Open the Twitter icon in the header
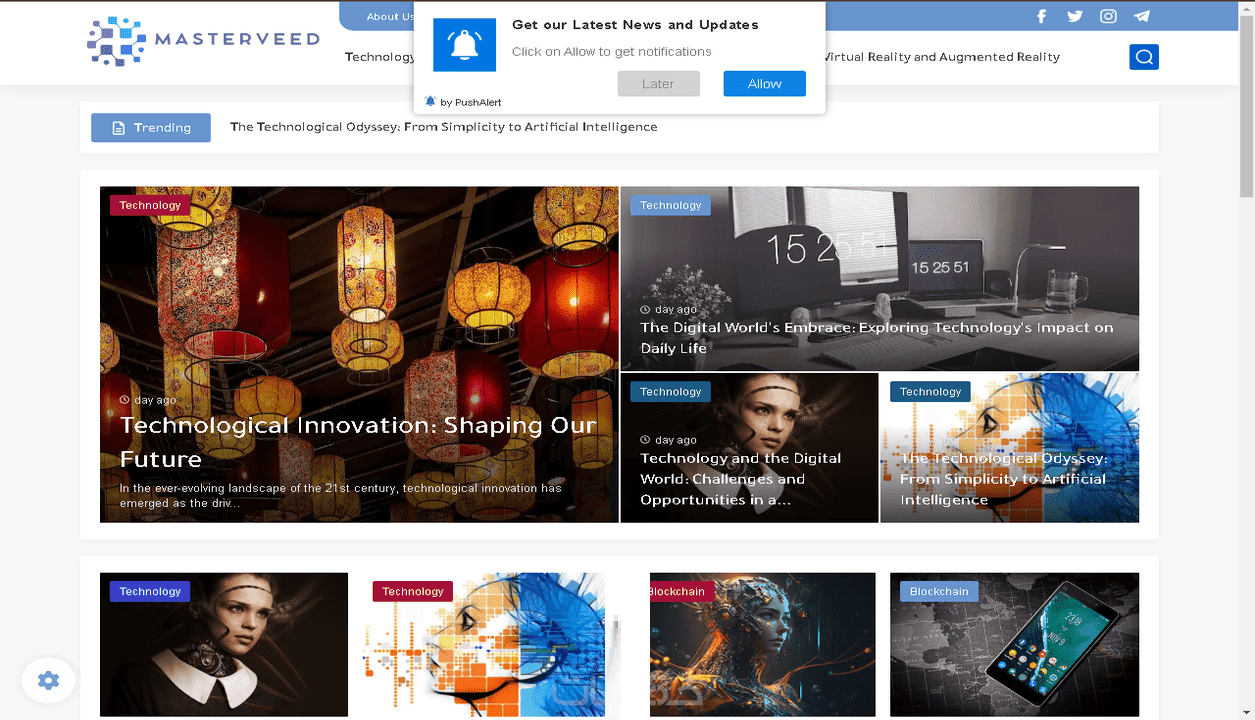Screen dimensions: 1255x720 1075,16
